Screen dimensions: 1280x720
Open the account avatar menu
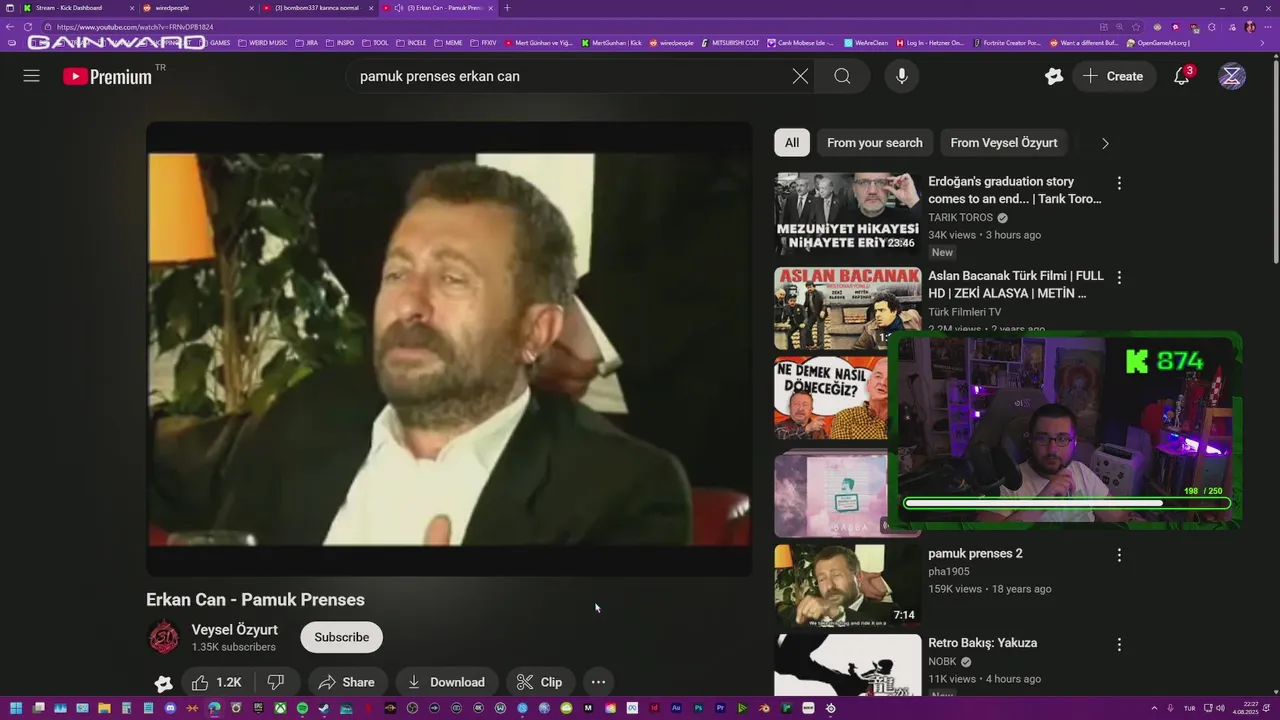[1232, 76]
